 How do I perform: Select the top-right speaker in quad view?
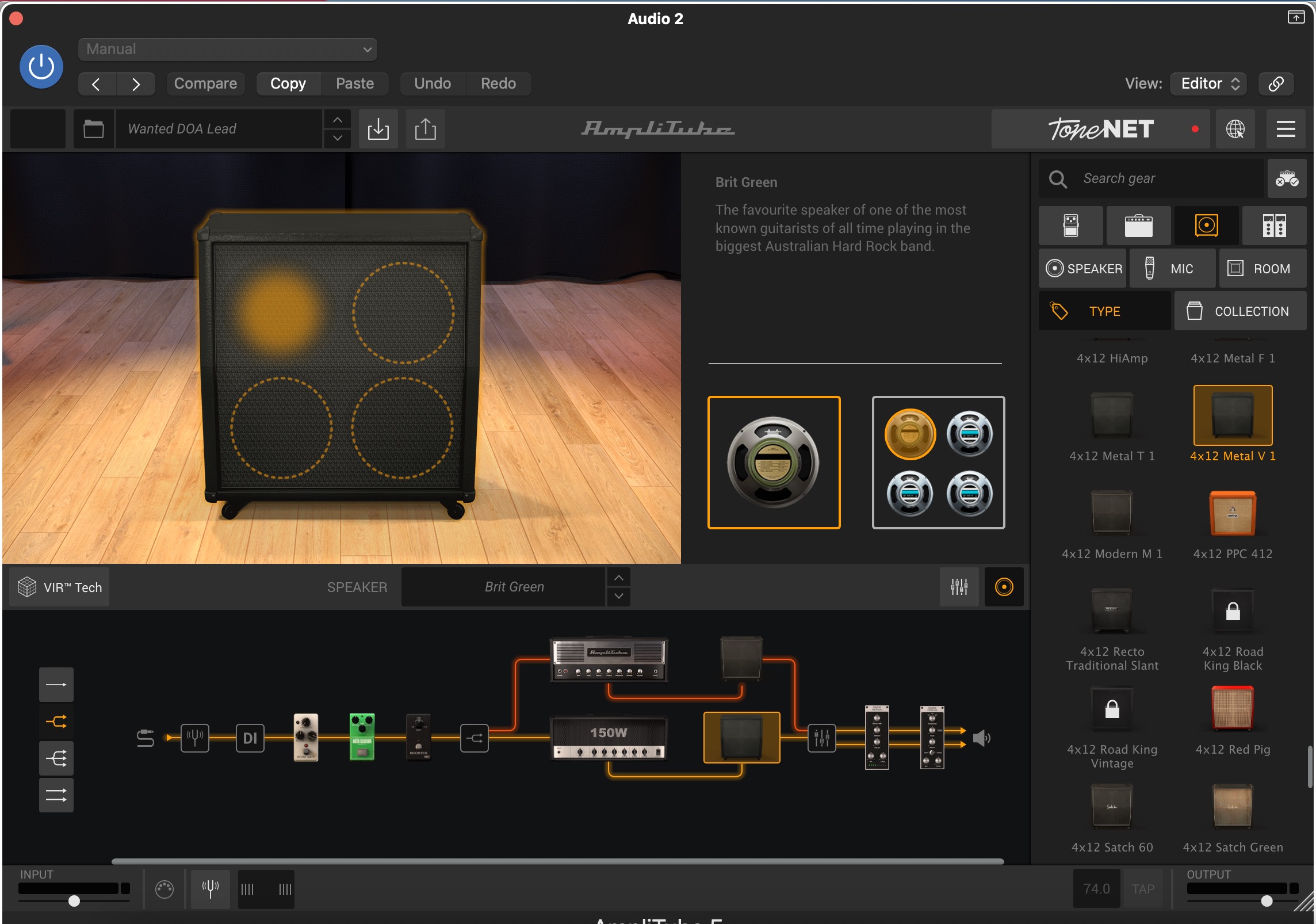(x=970, y=433)
